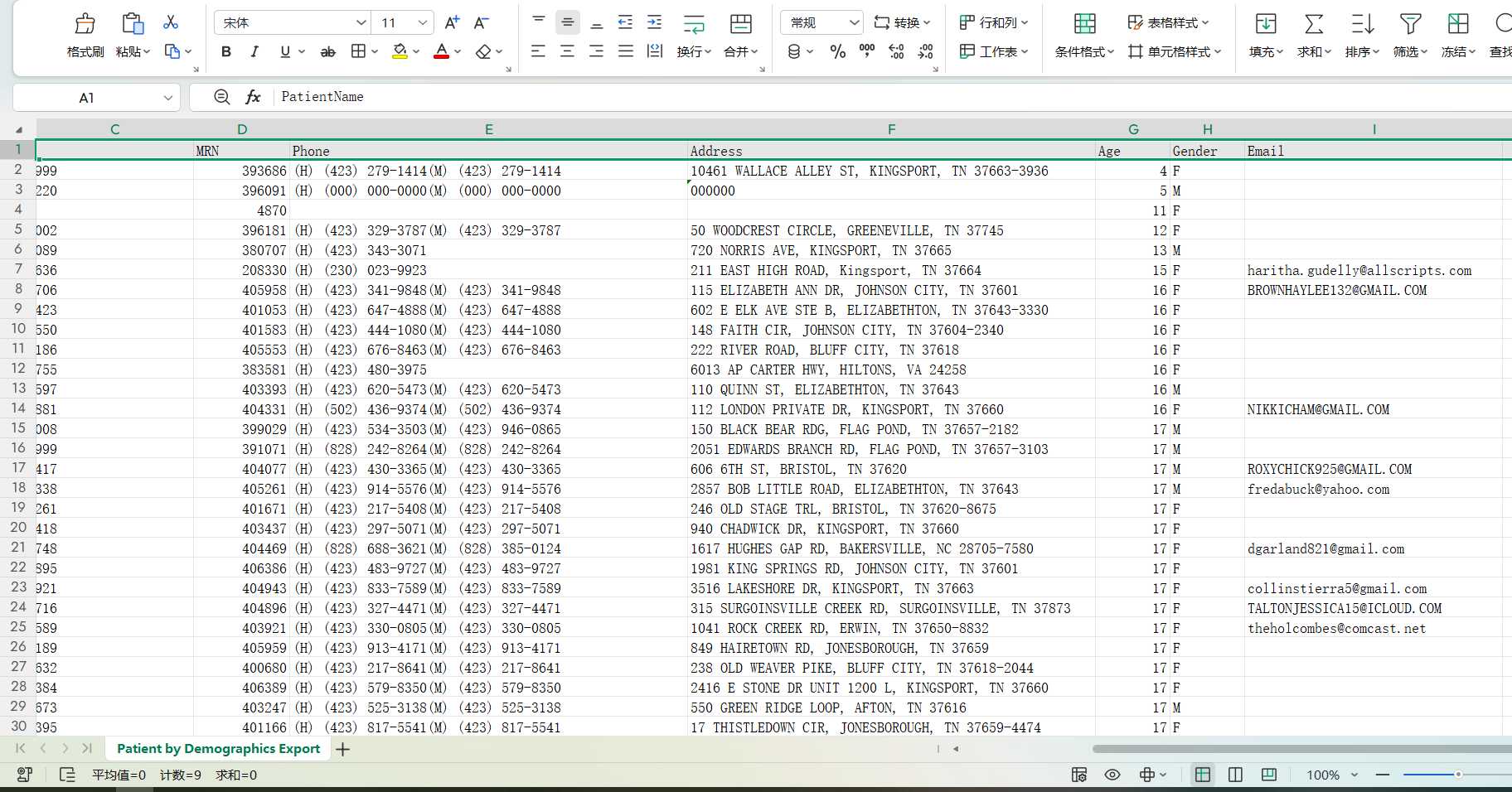Go to the last sheet tab arrow
The image size is (1512, 792).
click(87, 748)
